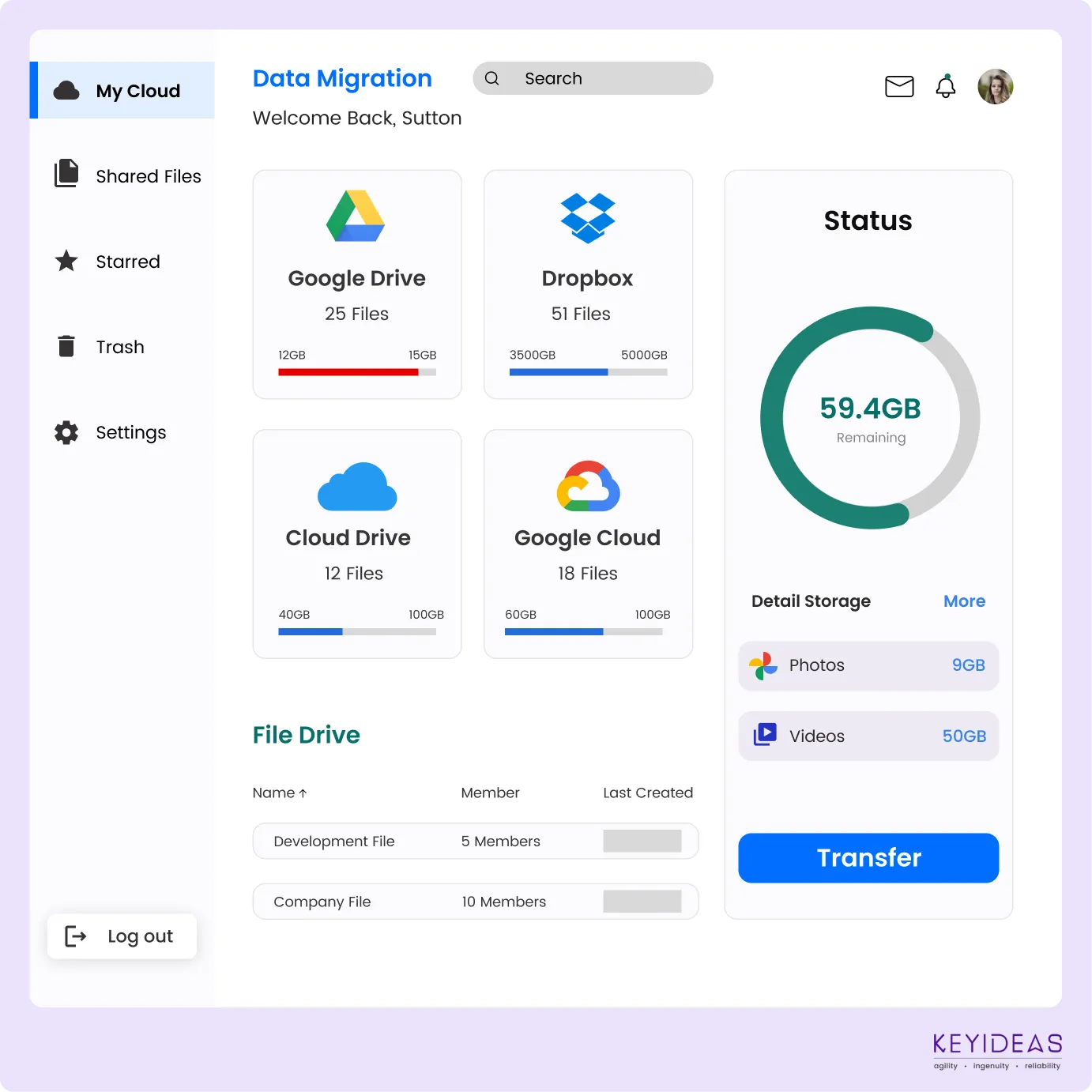Click the Dropbox storage progress bar

pos(589,372)
